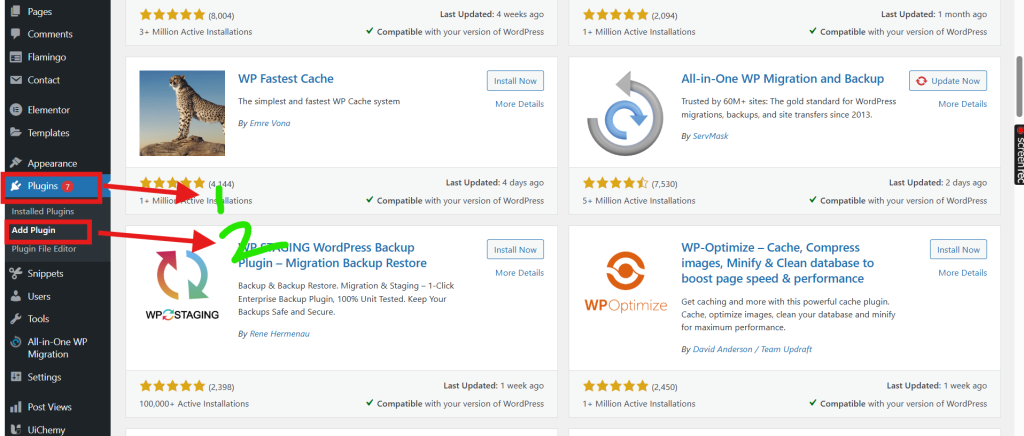This screenshot has width=1024, height=436.
Task: Click the WP Optimize plugin logo
Action: (x=625, y=282)
